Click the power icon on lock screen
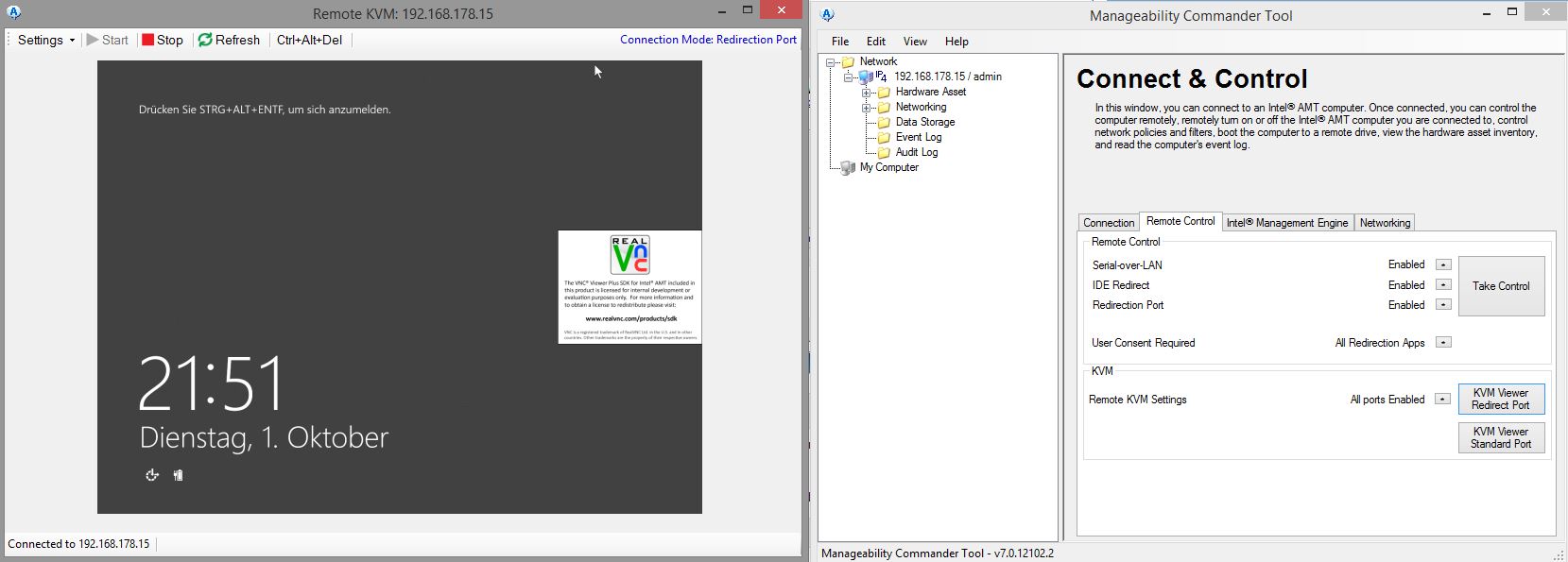The image size is (1568, 562). pyautogui.click(x=178, y=475)
